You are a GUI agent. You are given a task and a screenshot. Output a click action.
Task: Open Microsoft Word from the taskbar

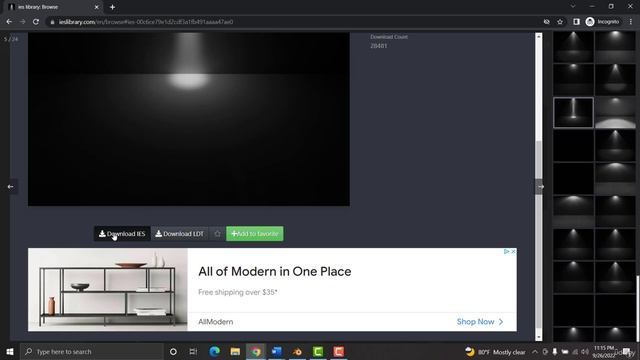coord(276,351)
